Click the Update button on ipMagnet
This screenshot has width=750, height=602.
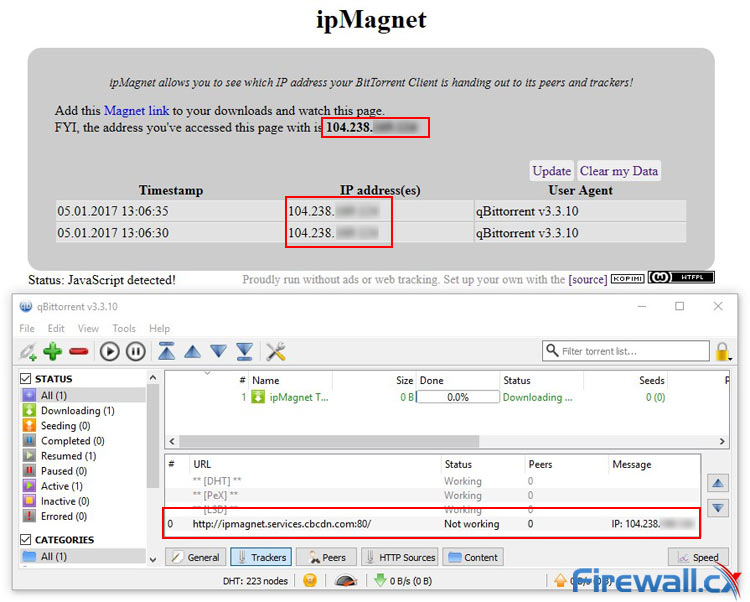pos(551,171)
